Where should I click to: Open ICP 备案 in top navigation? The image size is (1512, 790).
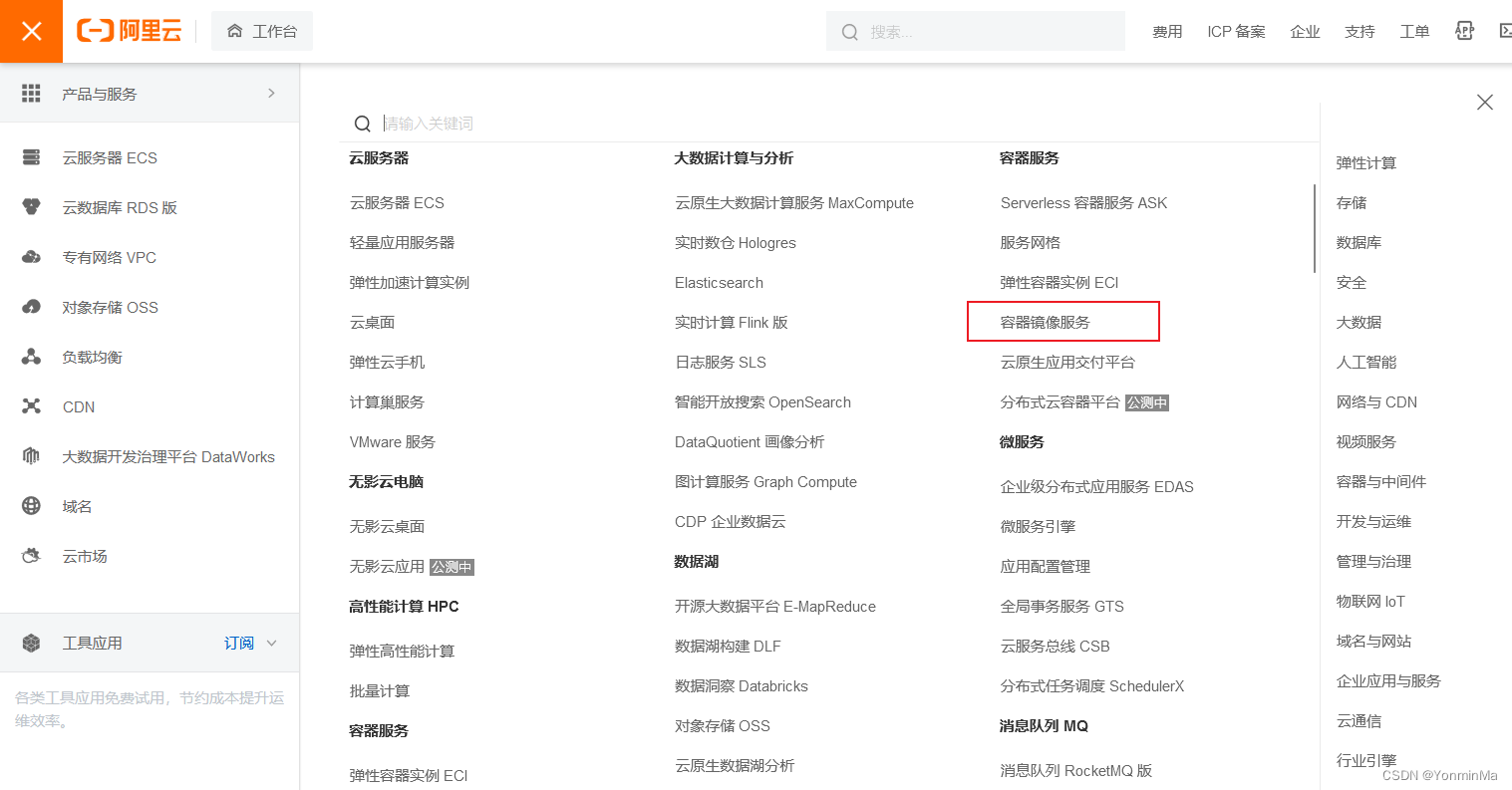pyautogui.click(x=1236, y=32)
